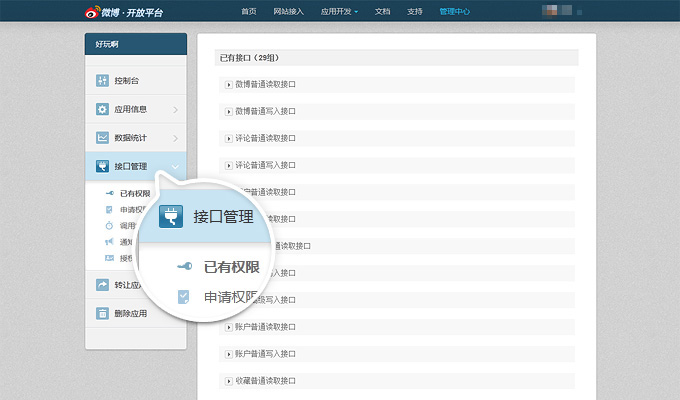Select 接口管理 label in sidebar

click(131, 166)
